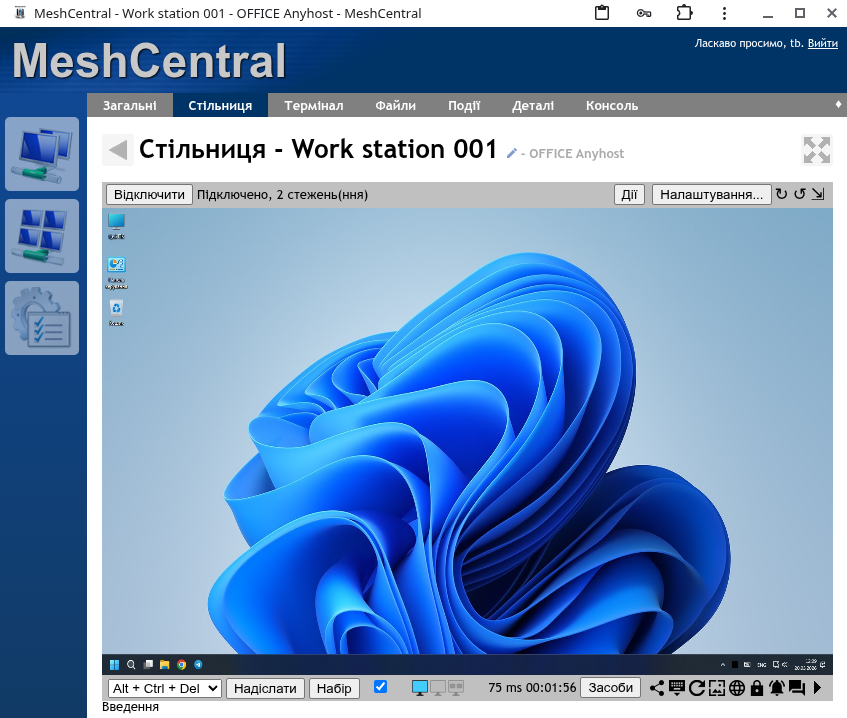Go back using the left arrow beside Стільниця title
Viewport: 847px width, 718px height.
pyautogui.click(x=118, y=150)
